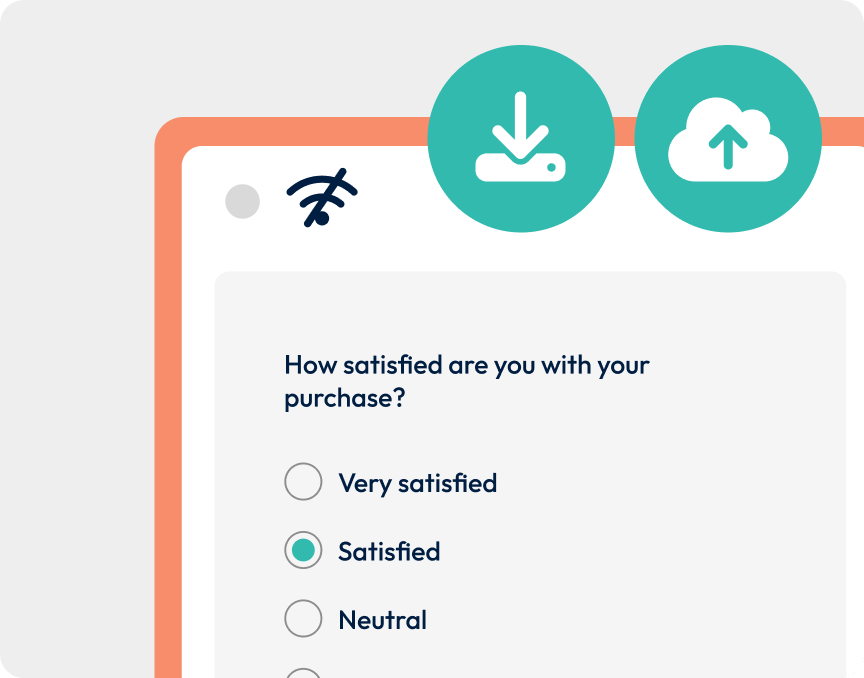Click the cloud upload icon
The width and height of the screenshot is (864, 678).
tap(728, 139)
